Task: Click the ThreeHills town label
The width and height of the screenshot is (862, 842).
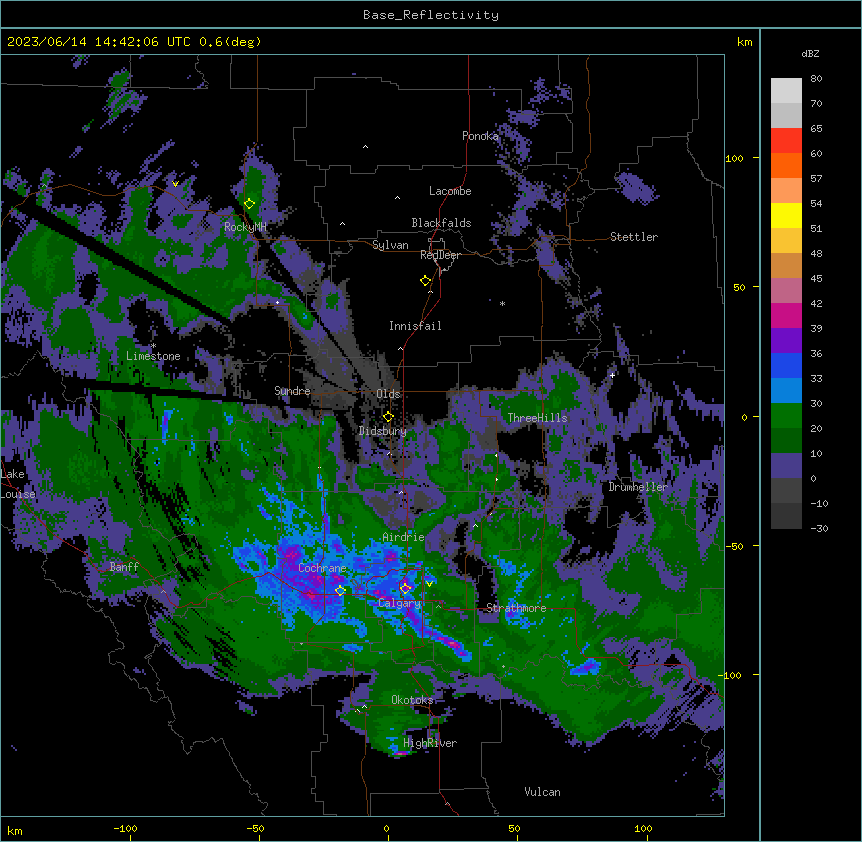Action: 537,418
